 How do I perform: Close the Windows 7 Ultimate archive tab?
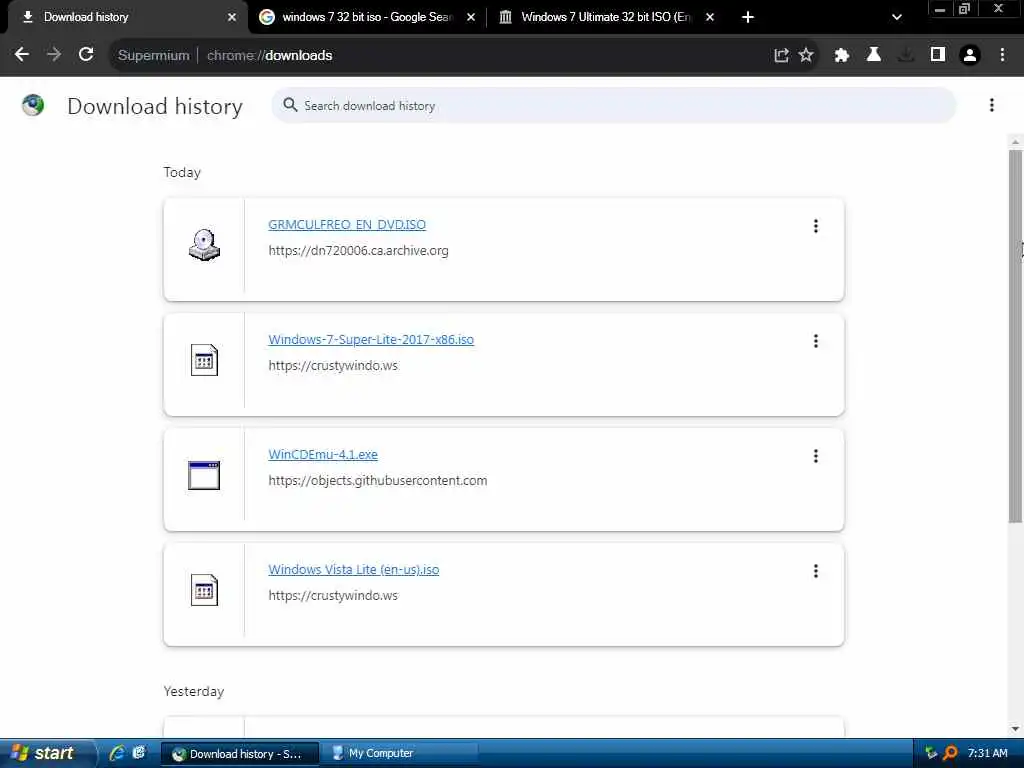(x=710, y=17)
